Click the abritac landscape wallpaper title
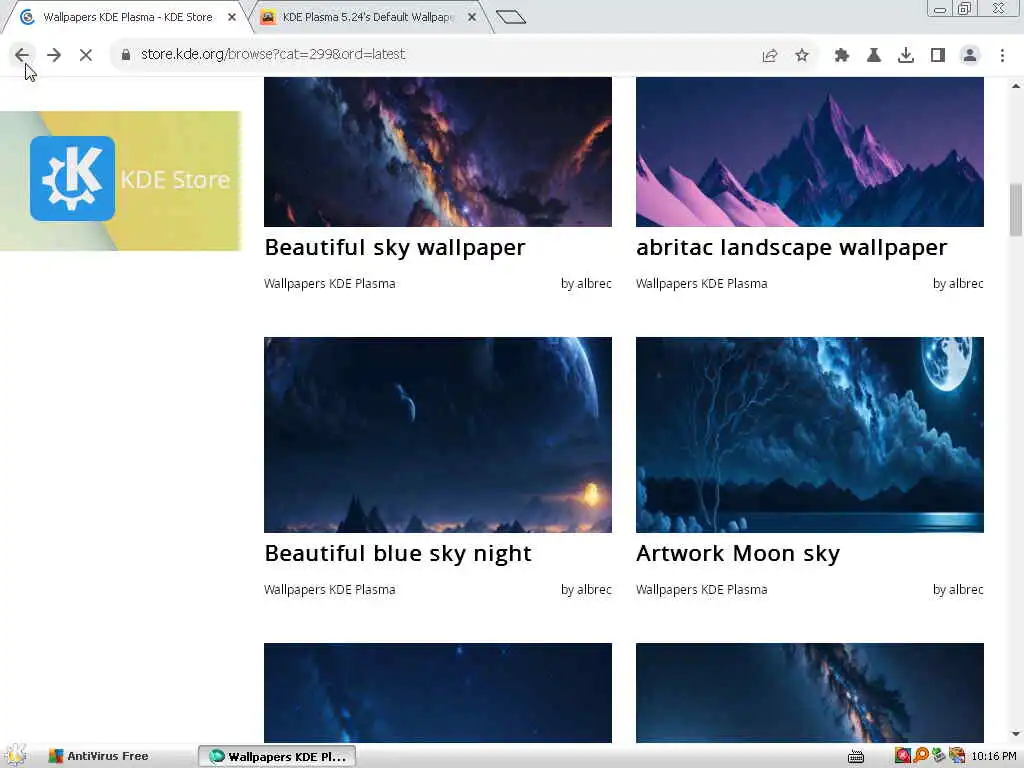Image resolution: width=1024 pixels, height=768 pixels. [792, 248]
